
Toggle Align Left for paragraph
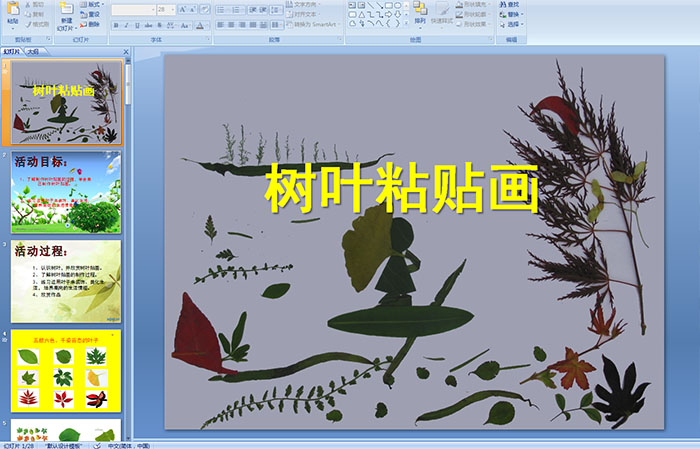pyautogui.click(x=220, y=25)
